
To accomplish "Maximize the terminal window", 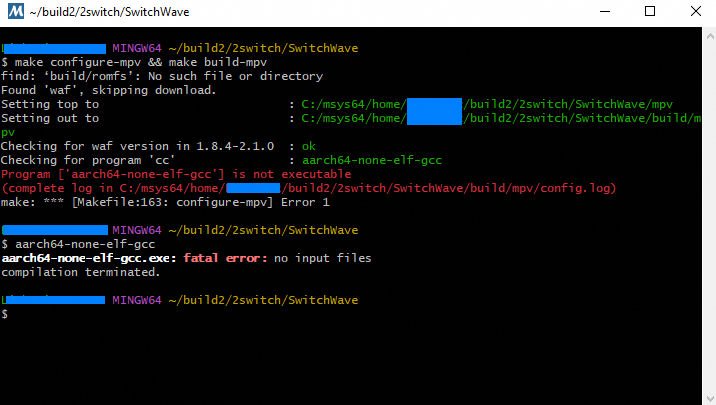I will tap(650, 11).
